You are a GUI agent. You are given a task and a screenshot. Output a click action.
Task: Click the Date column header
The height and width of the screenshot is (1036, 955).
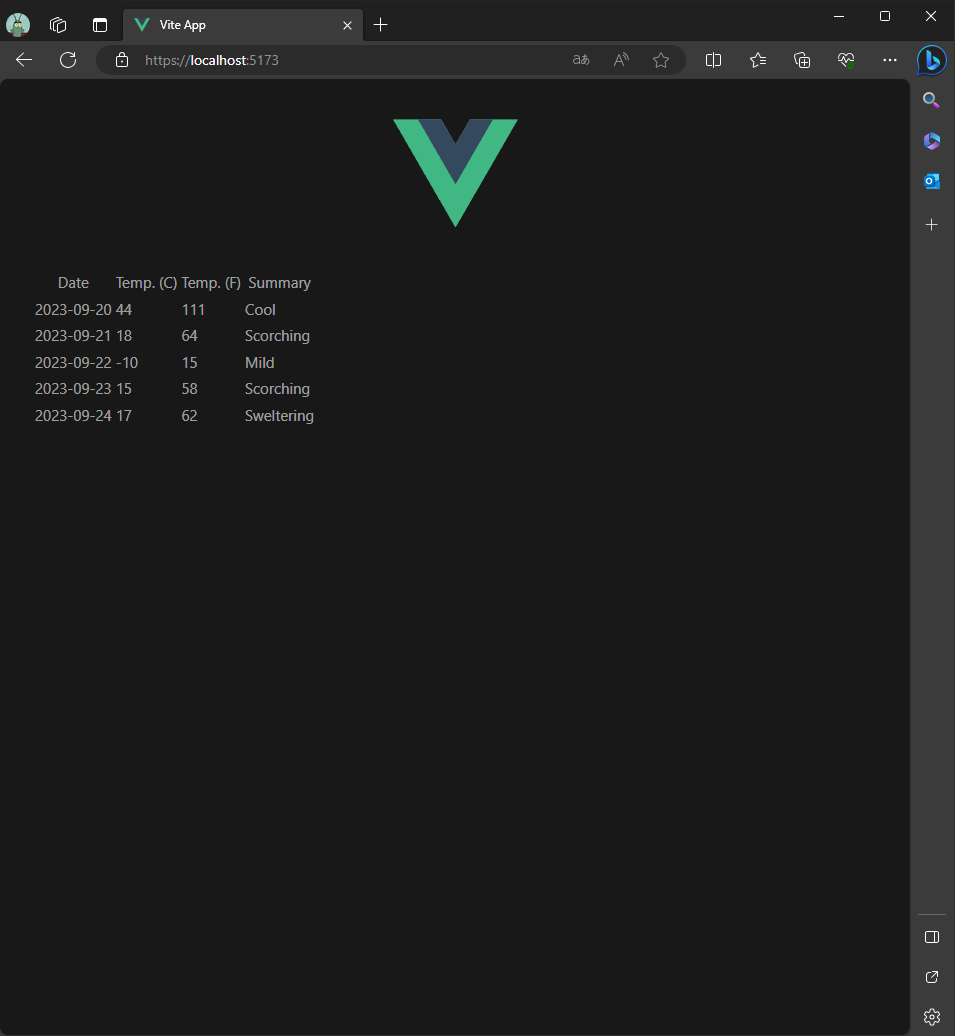73,283
